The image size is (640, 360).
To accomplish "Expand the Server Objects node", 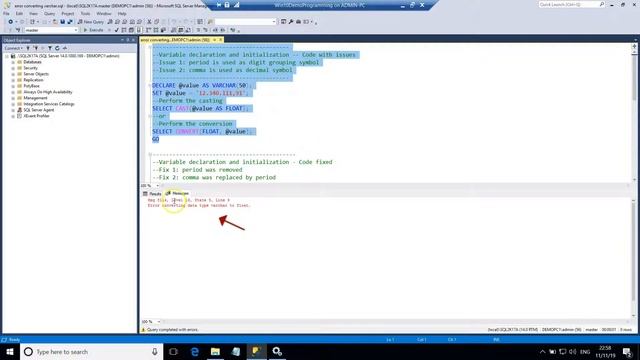I will tap(13, 74).
